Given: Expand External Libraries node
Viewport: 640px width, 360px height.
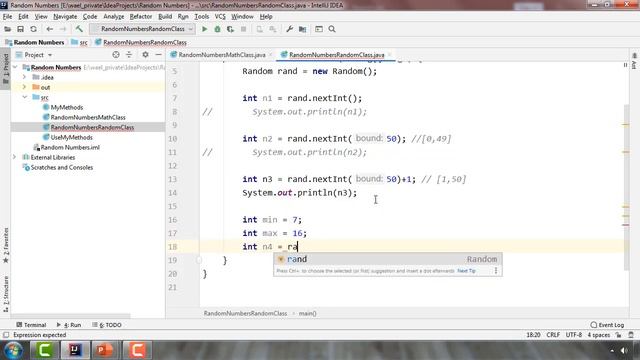Looking at the screenshot, I should 15,157.
